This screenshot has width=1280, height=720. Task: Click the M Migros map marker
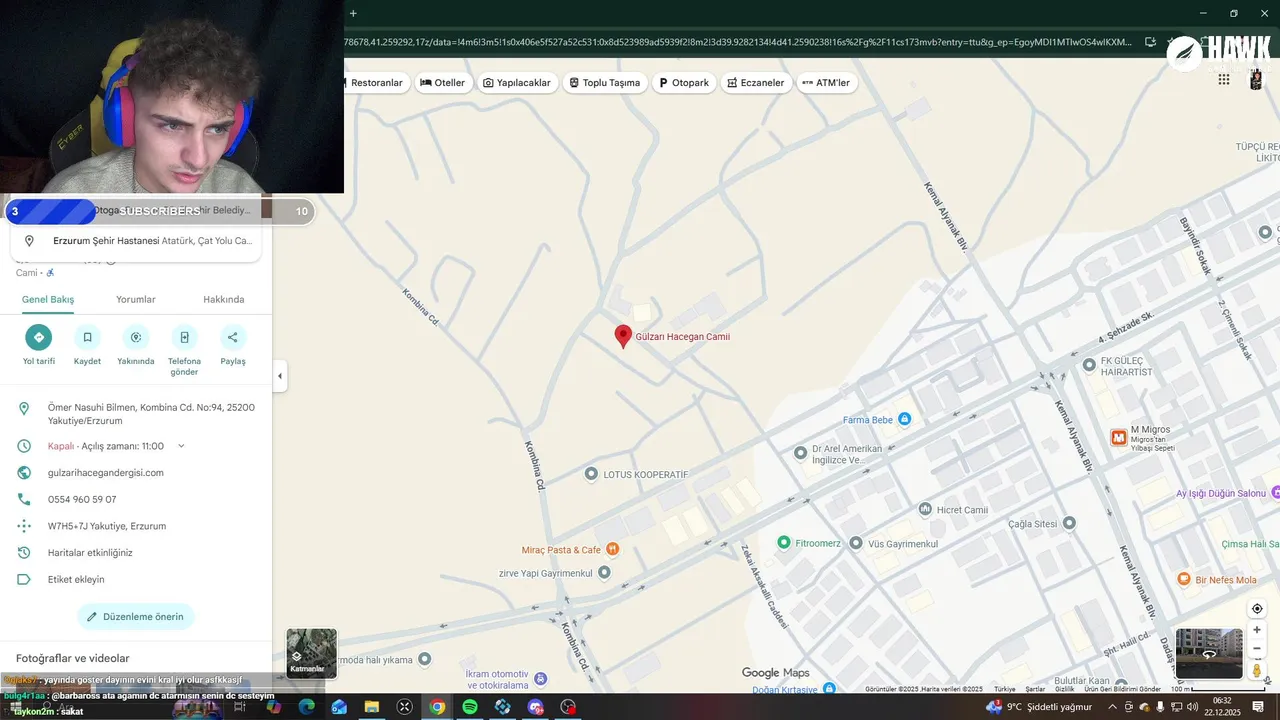[x=1119, y=437]
